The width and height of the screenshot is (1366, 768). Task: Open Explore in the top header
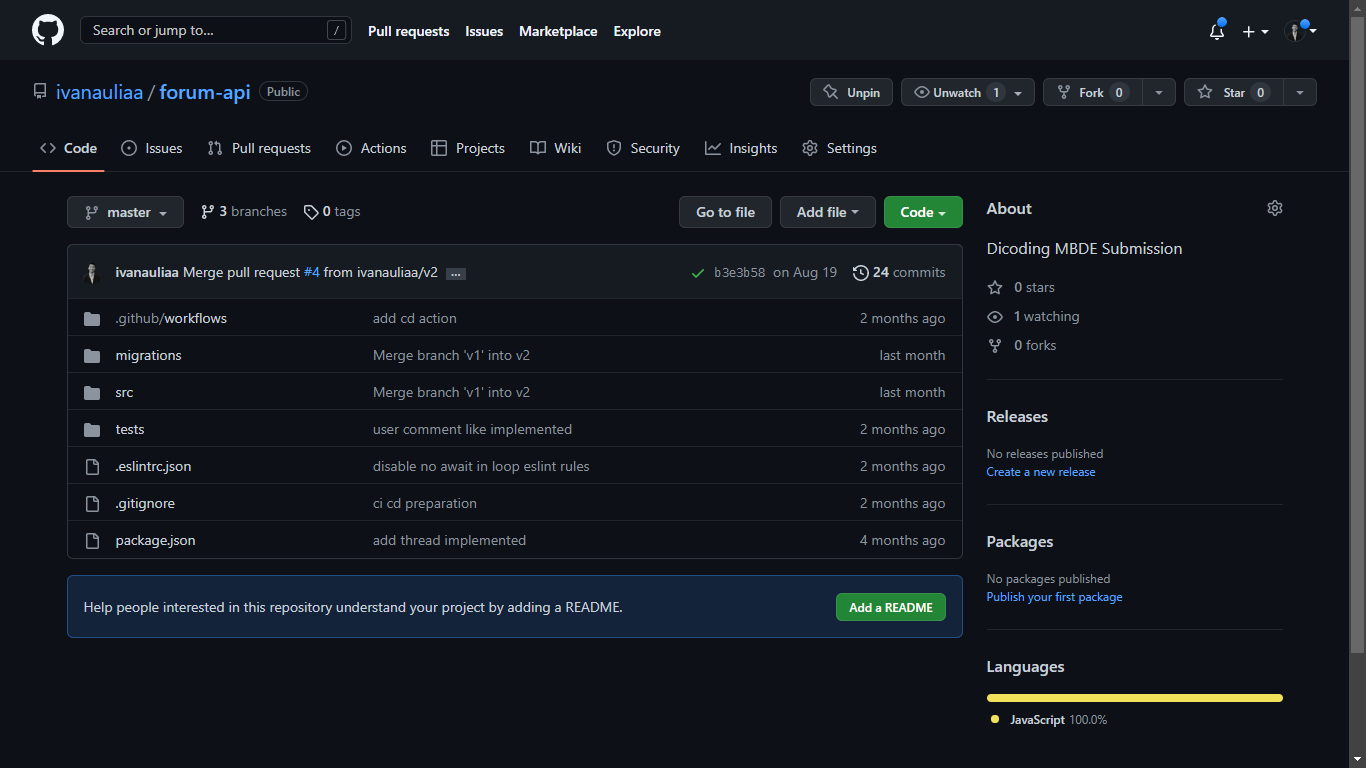[x=637, y=31]
